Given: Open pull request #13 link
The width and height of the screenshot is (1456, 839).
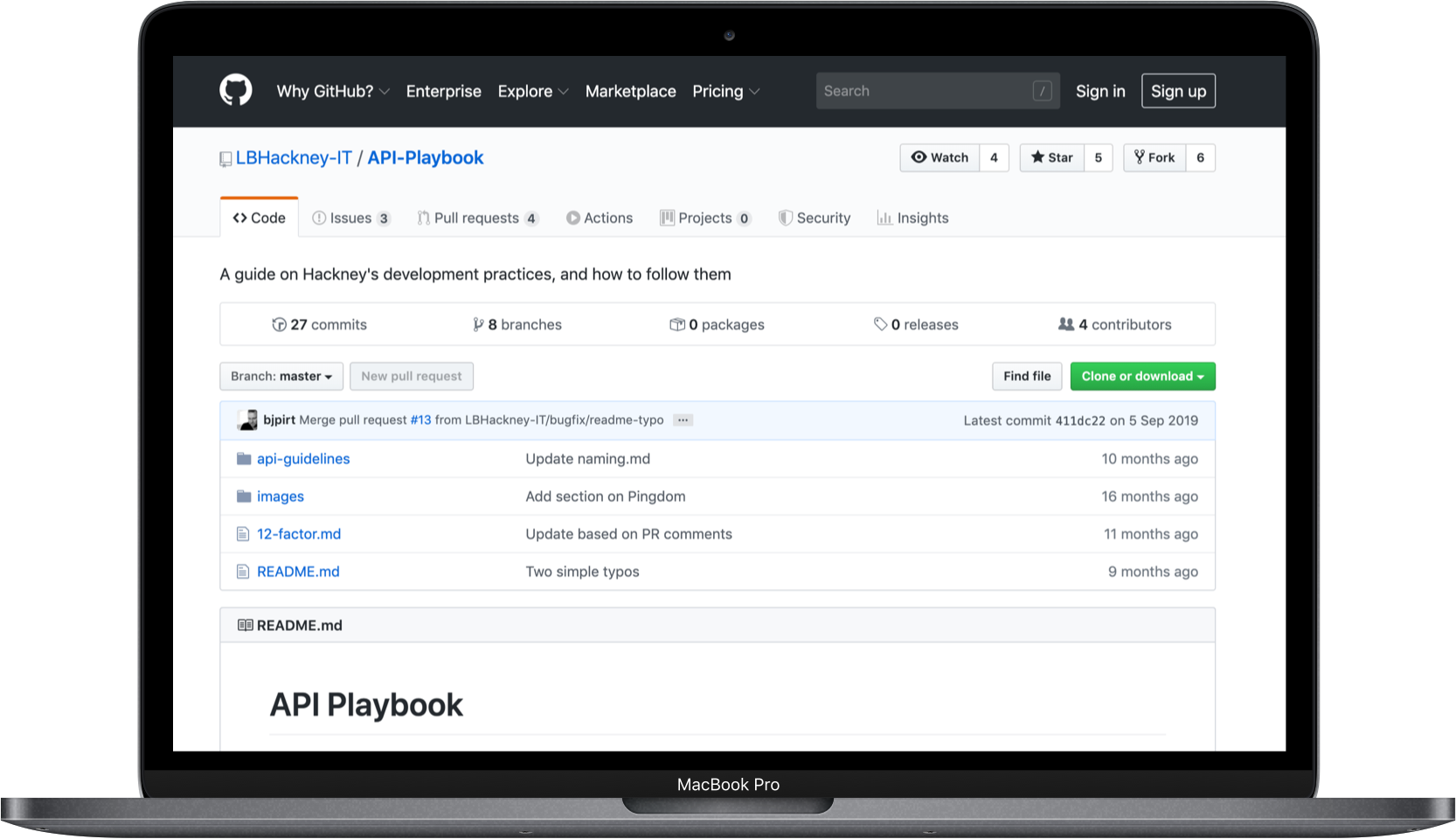Looking at the screenshot, I should click(x=420, y=420).
